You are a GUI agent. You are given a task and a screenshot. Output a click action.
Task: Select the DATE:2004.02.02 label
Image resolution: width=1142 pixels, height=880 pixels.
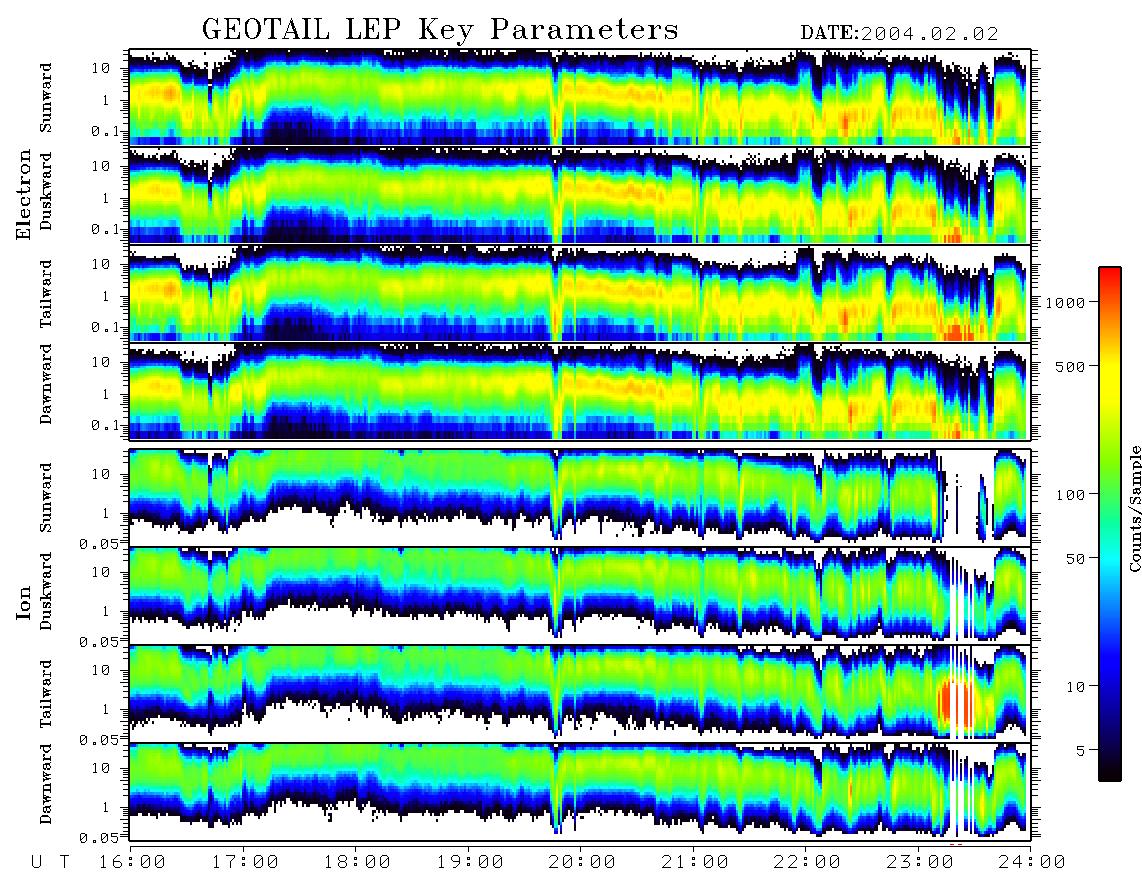(x=899, y=33)
